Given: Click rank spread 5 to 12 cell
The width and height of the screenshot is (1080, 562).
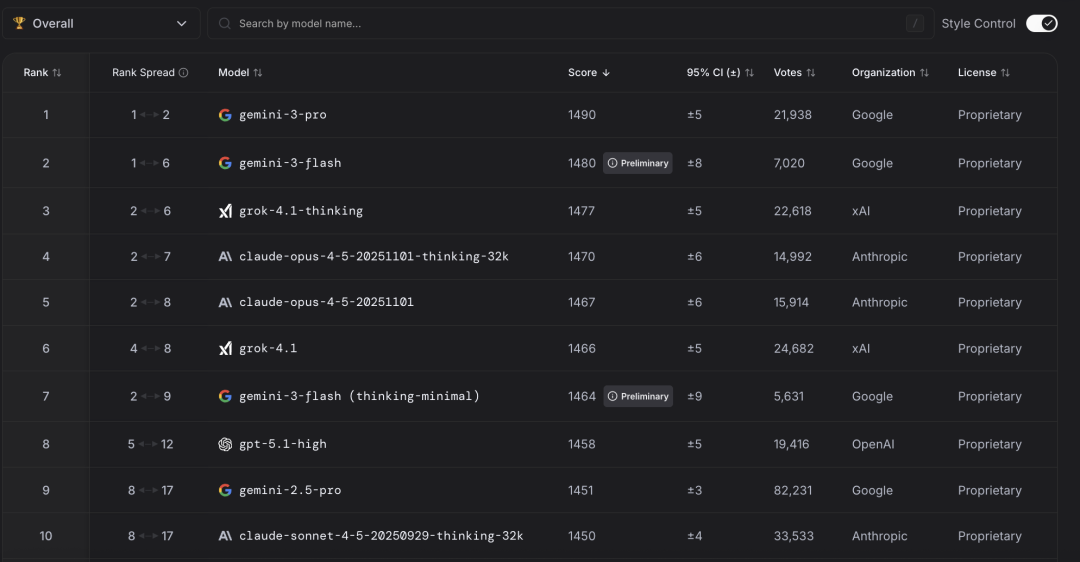Looking at the screenshot, I should 150,444.
